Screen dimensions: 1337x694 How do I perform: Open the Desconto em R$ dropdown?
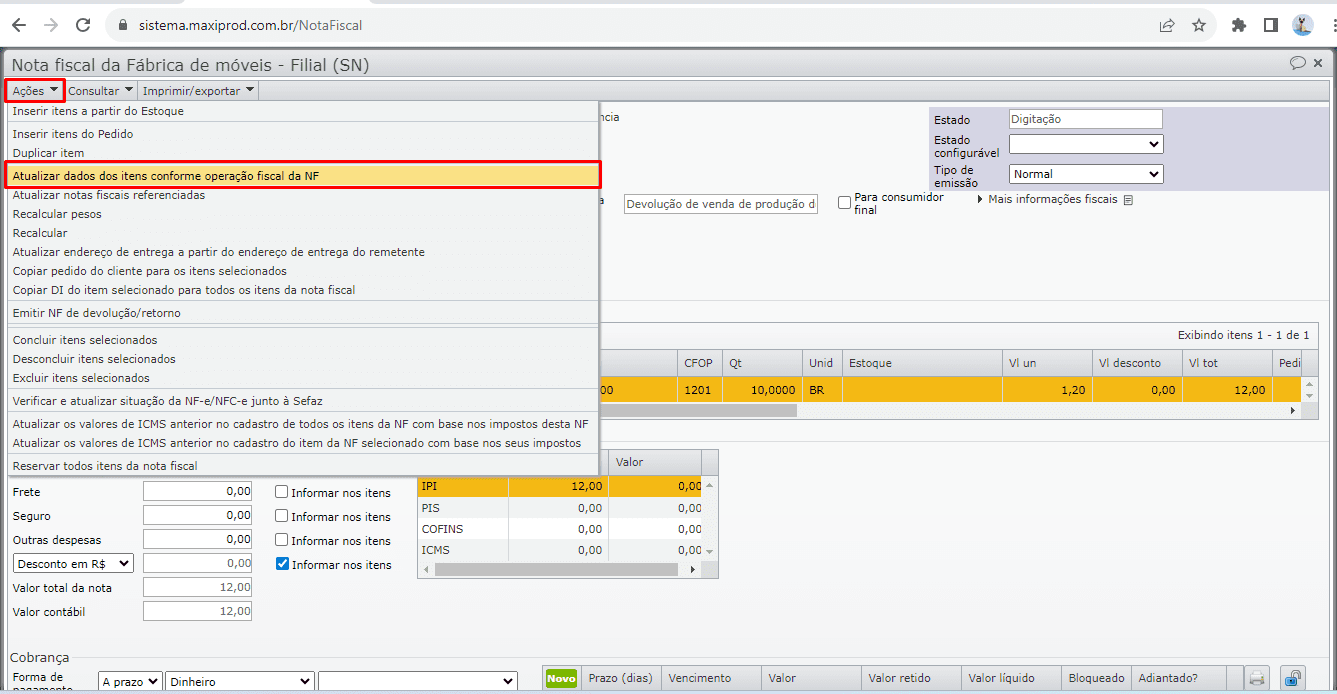tap(73, 564)
